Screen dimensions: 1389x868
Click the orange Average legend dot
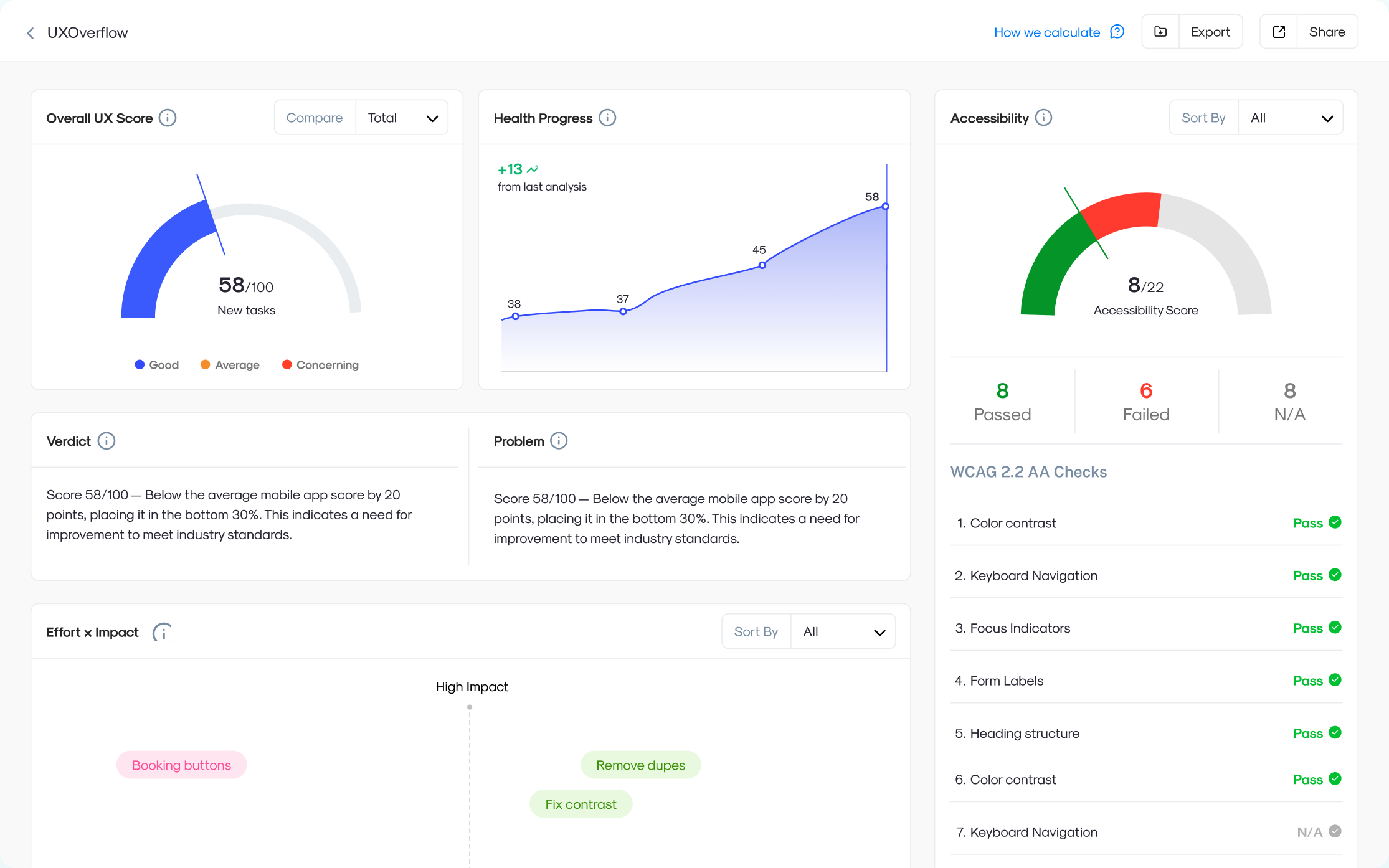[205, 364]
